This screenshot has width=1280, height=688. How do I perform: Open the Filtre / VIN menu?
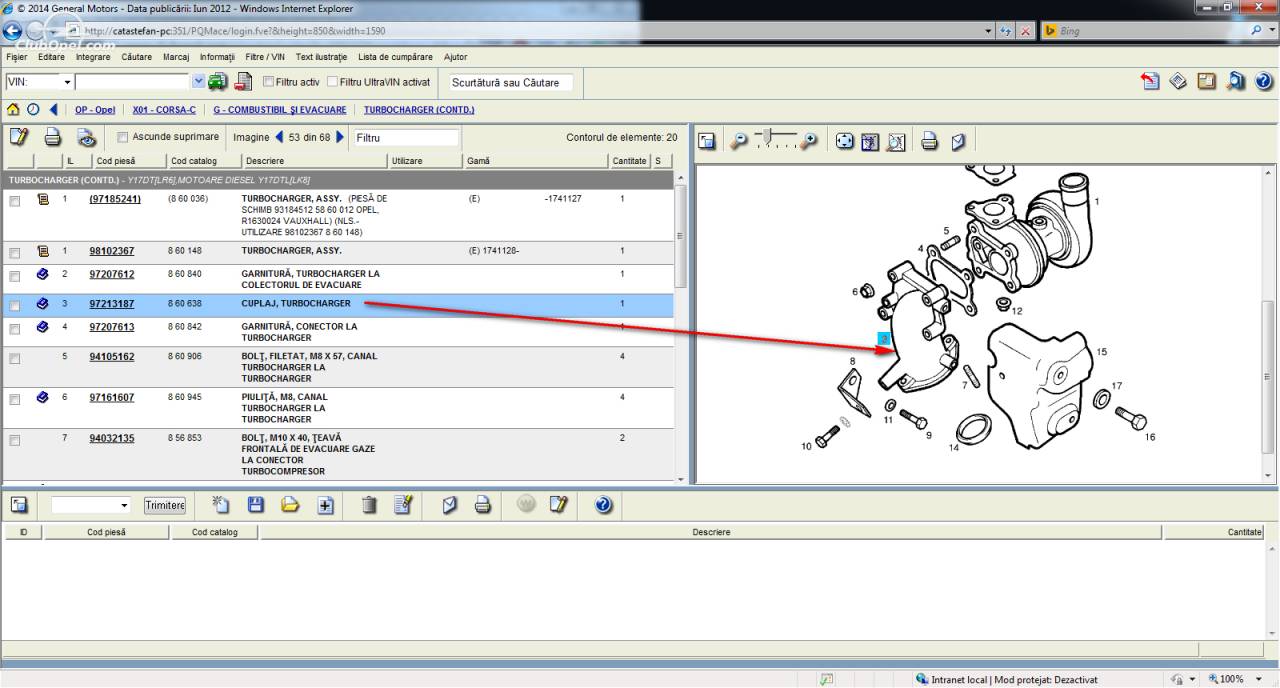tap(265, 57)
